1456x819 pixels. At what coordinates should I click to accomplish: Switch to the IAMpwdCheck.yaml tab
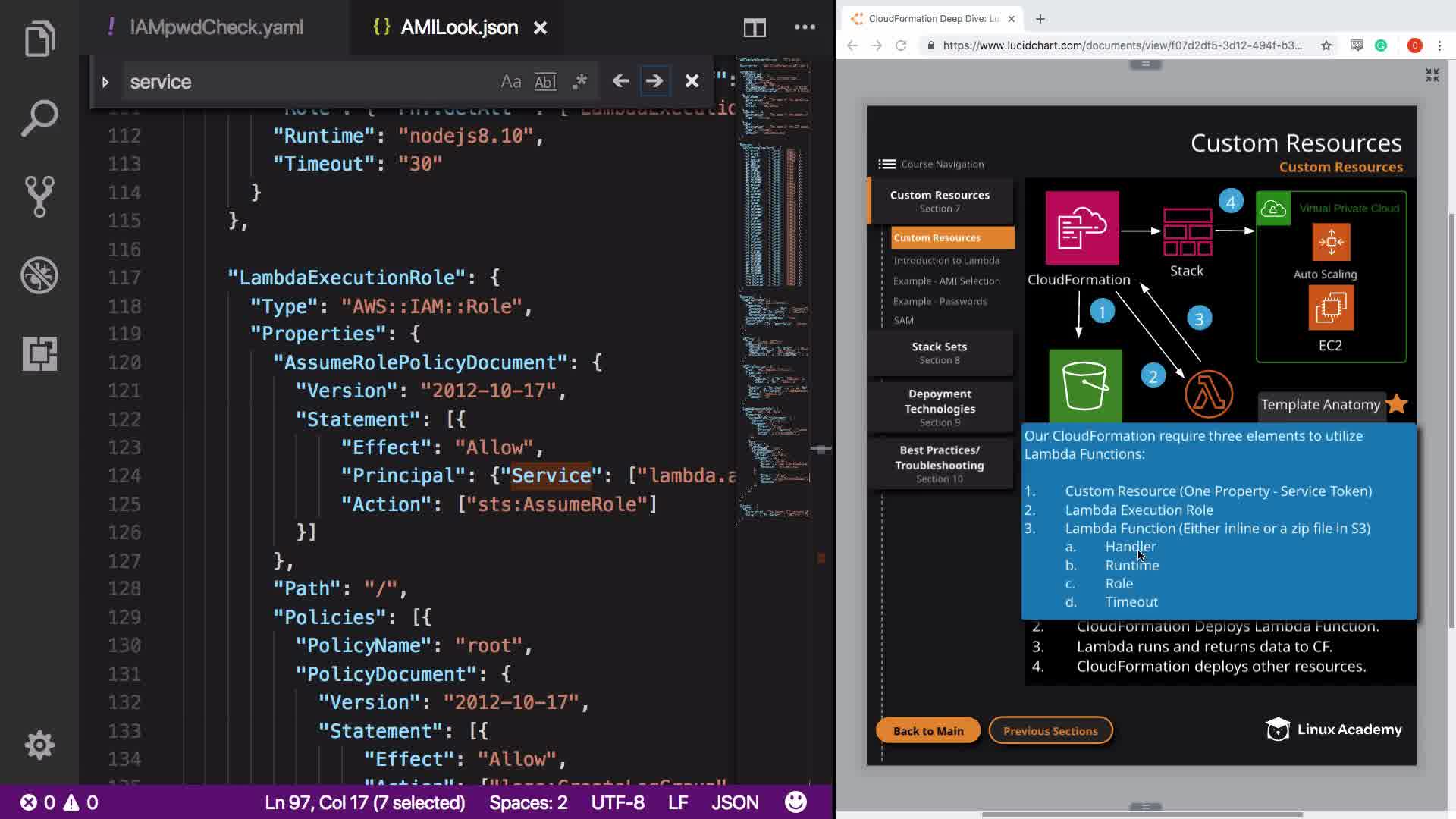pyautogui.click(x=215, y=28)
